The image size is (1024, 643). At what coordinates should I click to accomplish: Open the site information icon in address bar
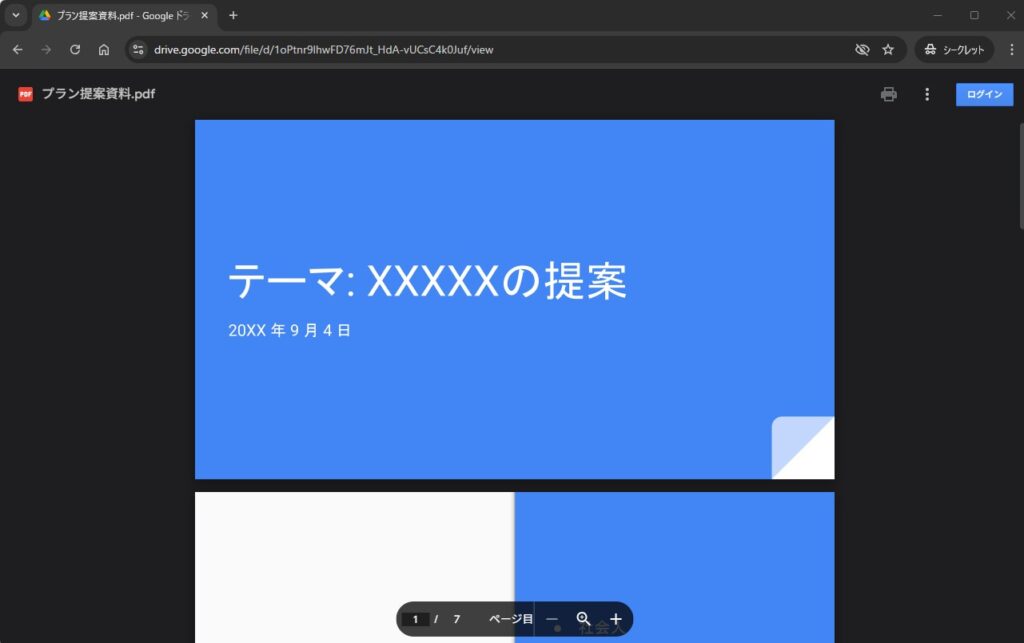pos(139,50)
